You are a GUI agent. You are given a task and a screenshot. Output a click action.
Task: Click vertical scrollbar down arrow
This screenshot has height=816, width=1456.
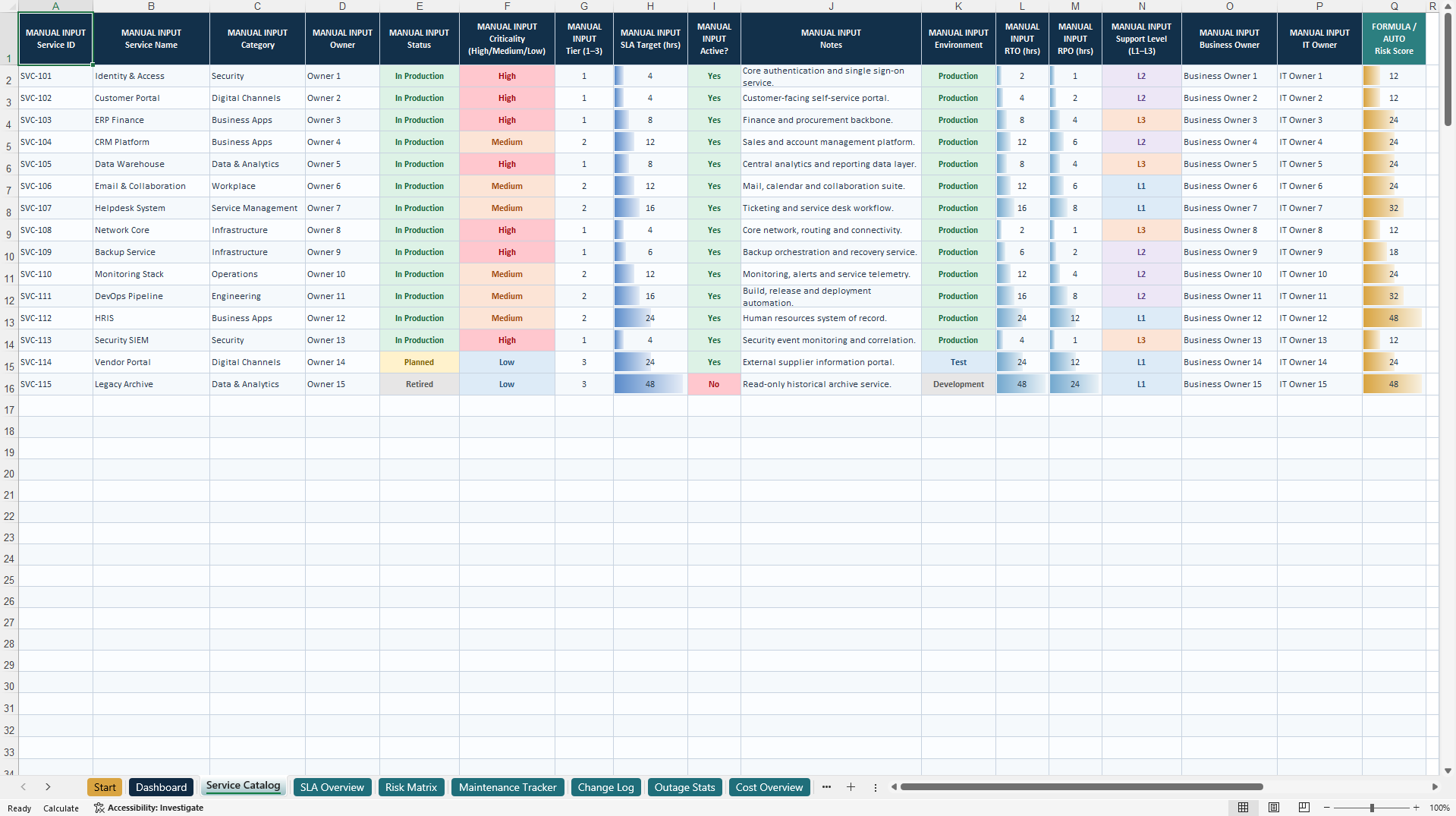point(1448,770)
